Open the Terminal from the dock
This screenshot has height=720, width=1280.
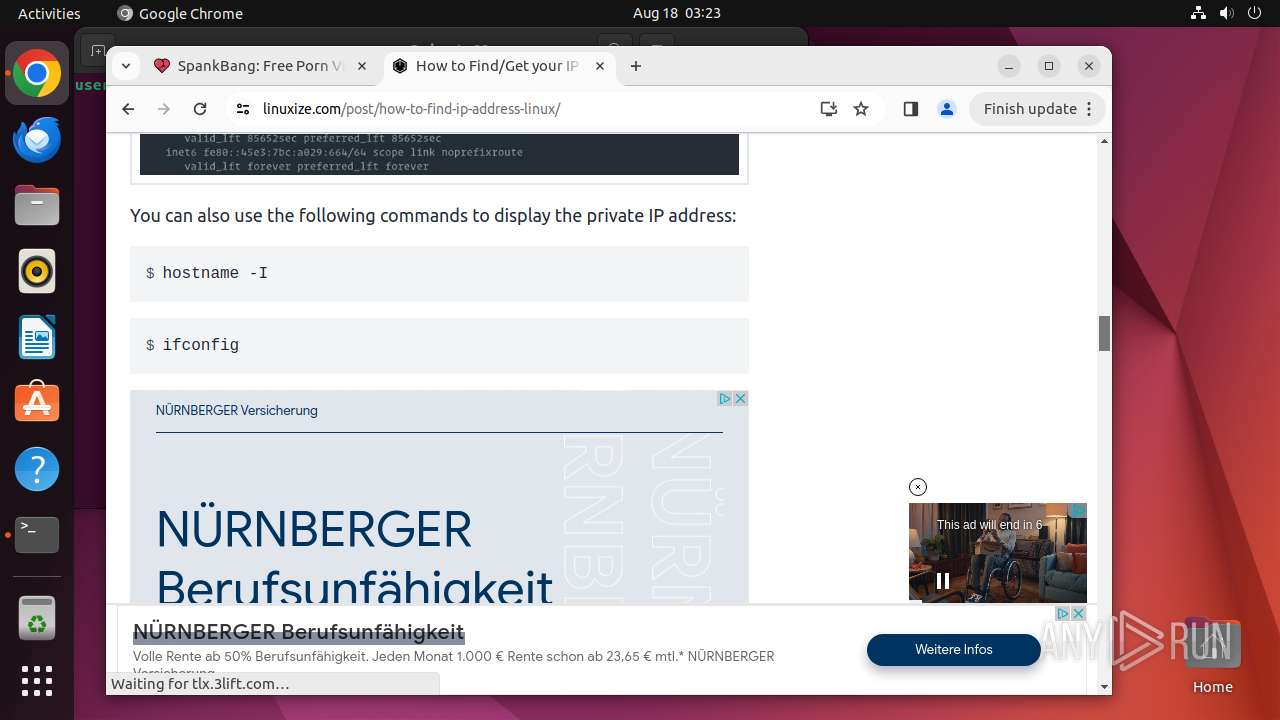click(37, 535)
